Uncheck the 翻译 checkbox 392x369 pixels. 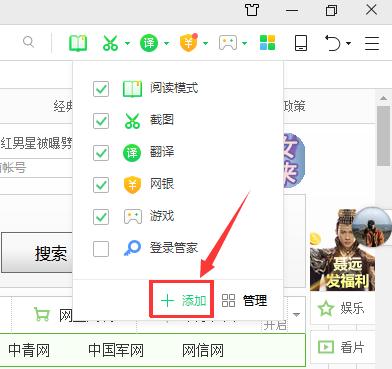(x=101, y=153)
